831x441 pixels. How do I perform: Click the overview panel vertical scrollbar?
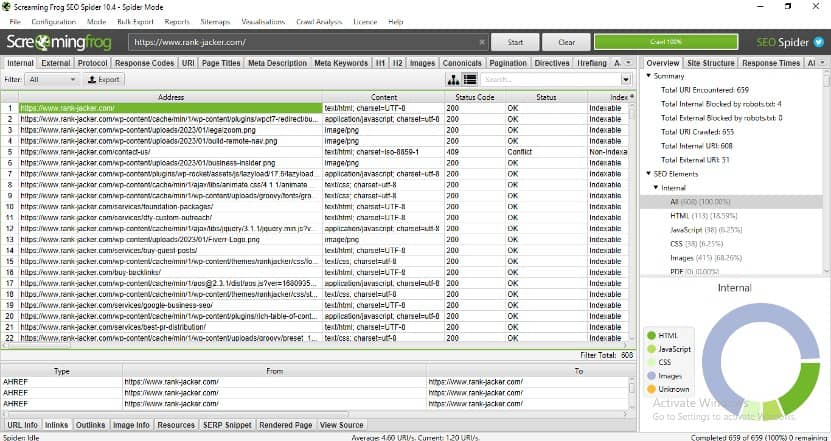pyautogui.click(x=826, y=172)
